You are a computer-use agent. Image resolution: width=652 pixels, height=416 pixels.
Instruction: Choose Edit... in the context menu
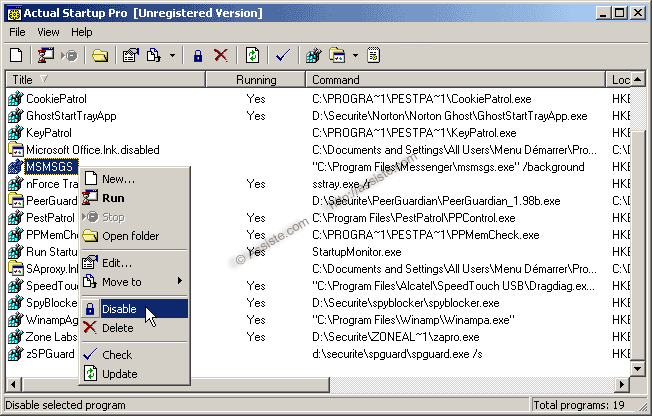pos(134,263)
